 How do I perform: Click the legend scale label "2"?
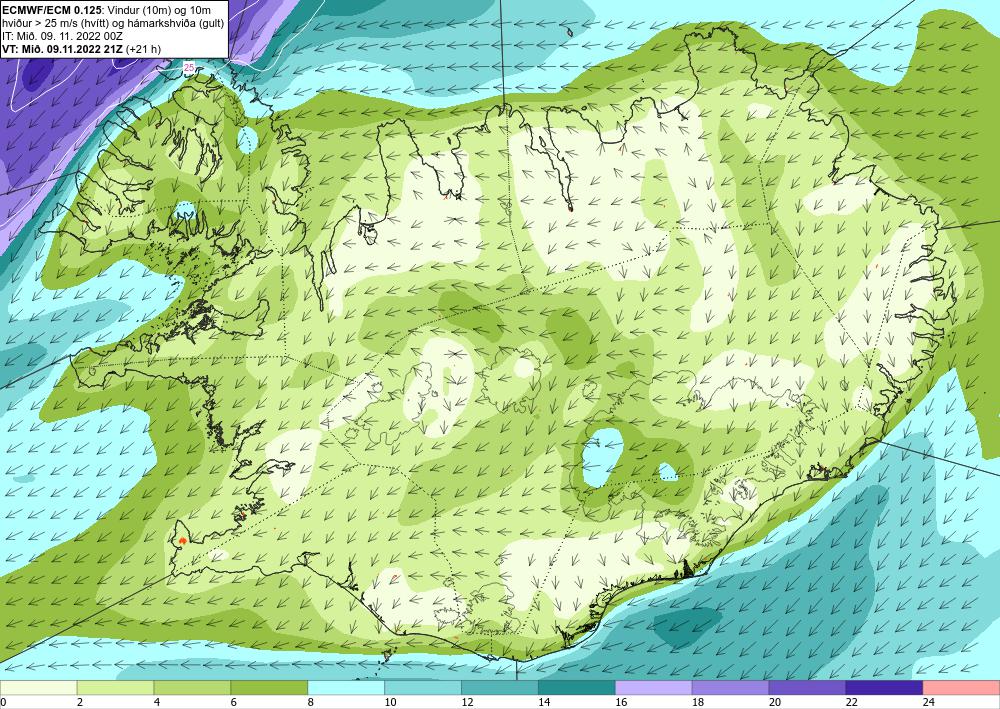pos(80,702)
